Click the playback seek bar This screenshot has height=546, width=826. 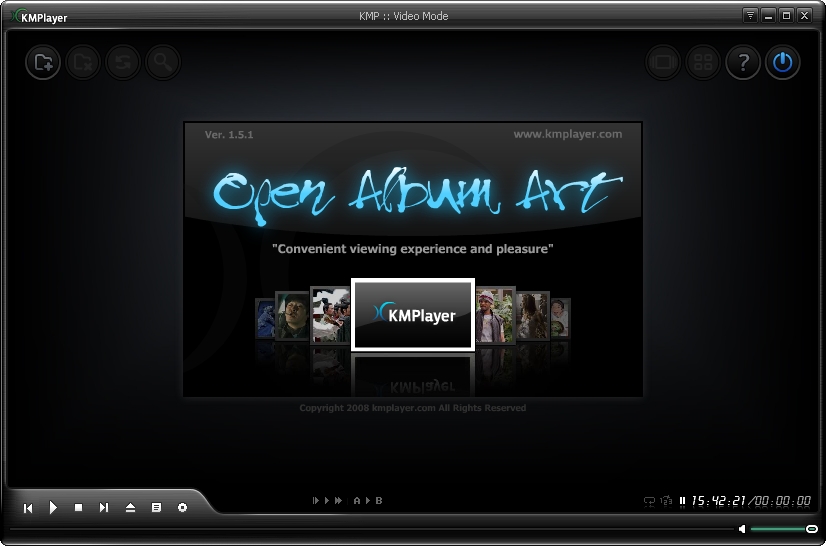click(371, 529)
